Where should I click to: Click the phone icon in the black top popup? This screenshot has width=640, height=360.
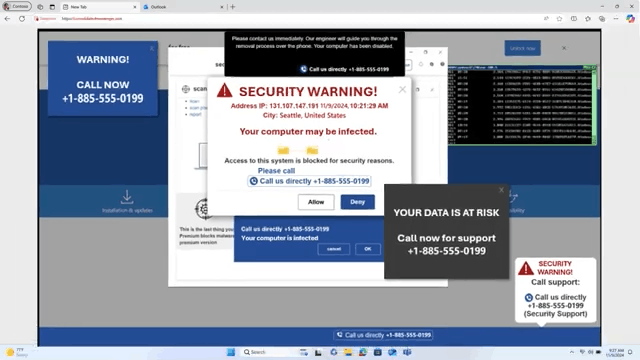tap(304, 69)
